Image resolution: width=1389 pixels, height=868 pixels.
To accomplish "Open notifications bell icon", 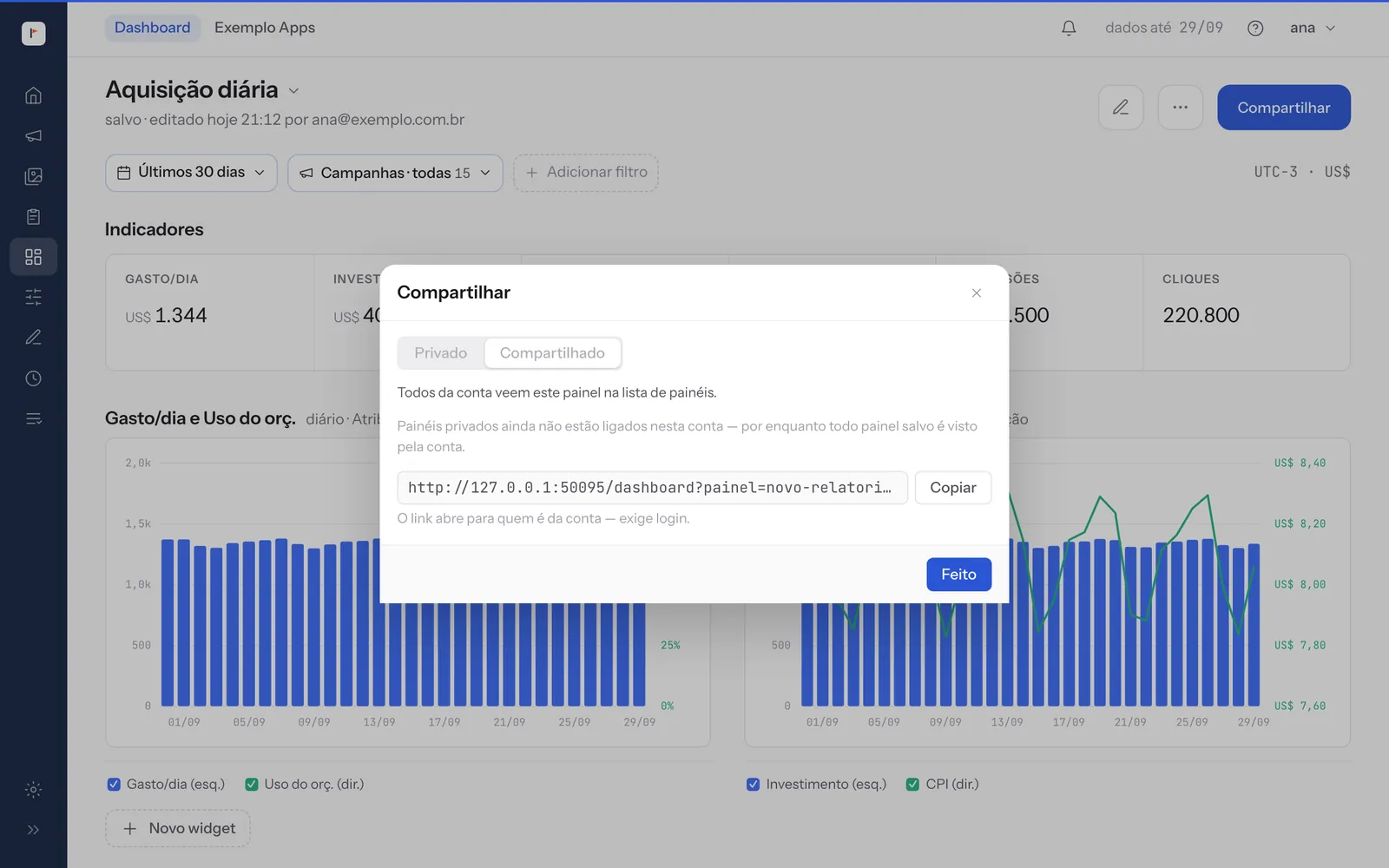I will [1069, 28].
